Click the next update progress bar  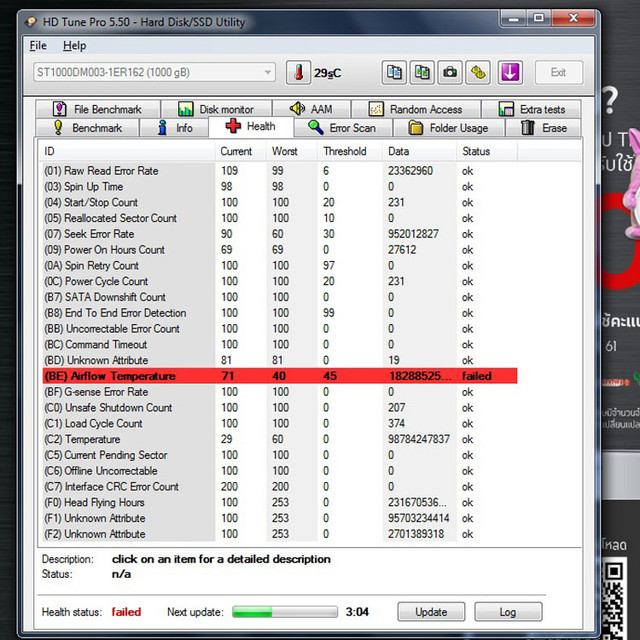coord(285,611)
